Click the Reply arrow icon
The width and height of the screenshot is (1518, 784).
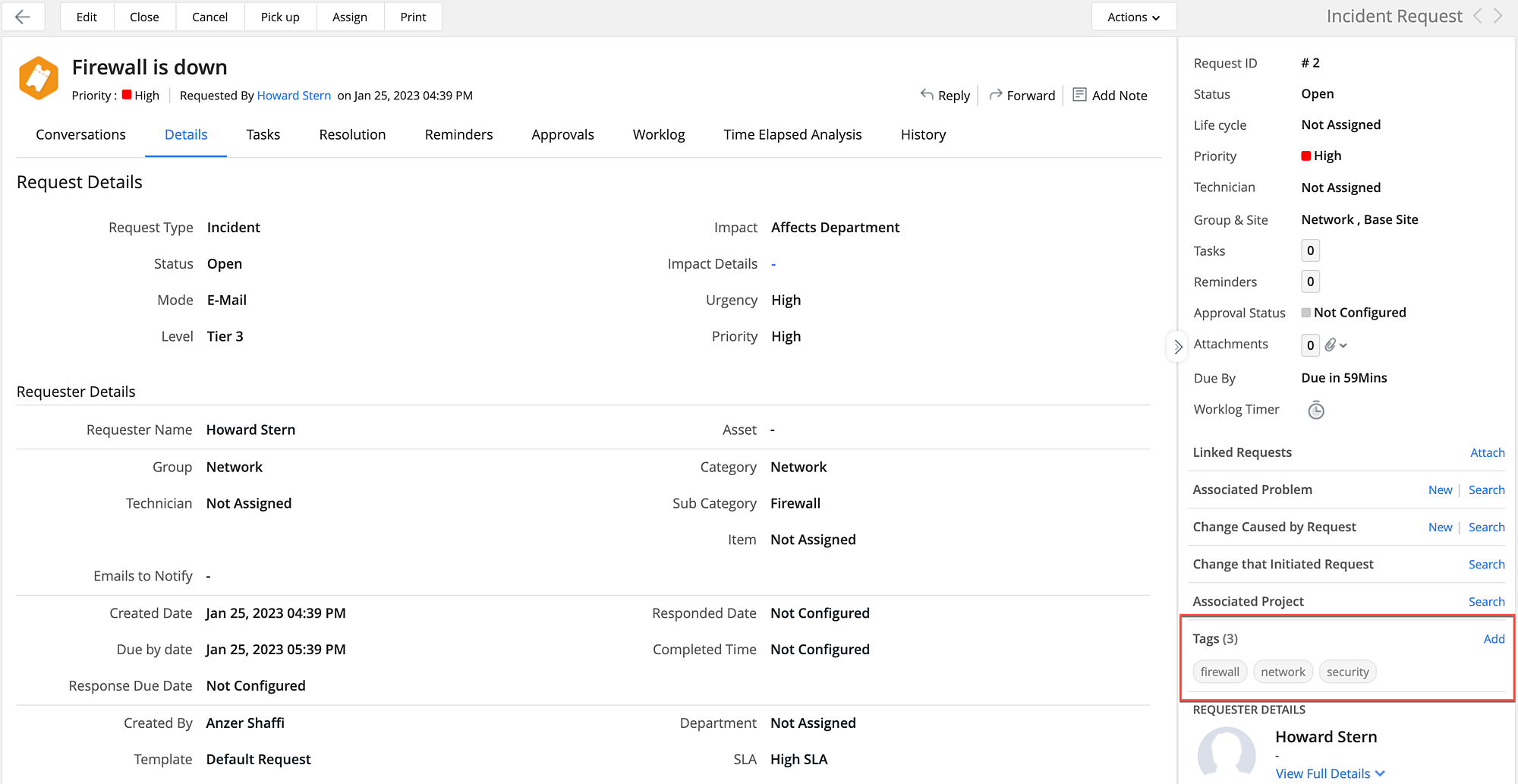tap(927, 95)
